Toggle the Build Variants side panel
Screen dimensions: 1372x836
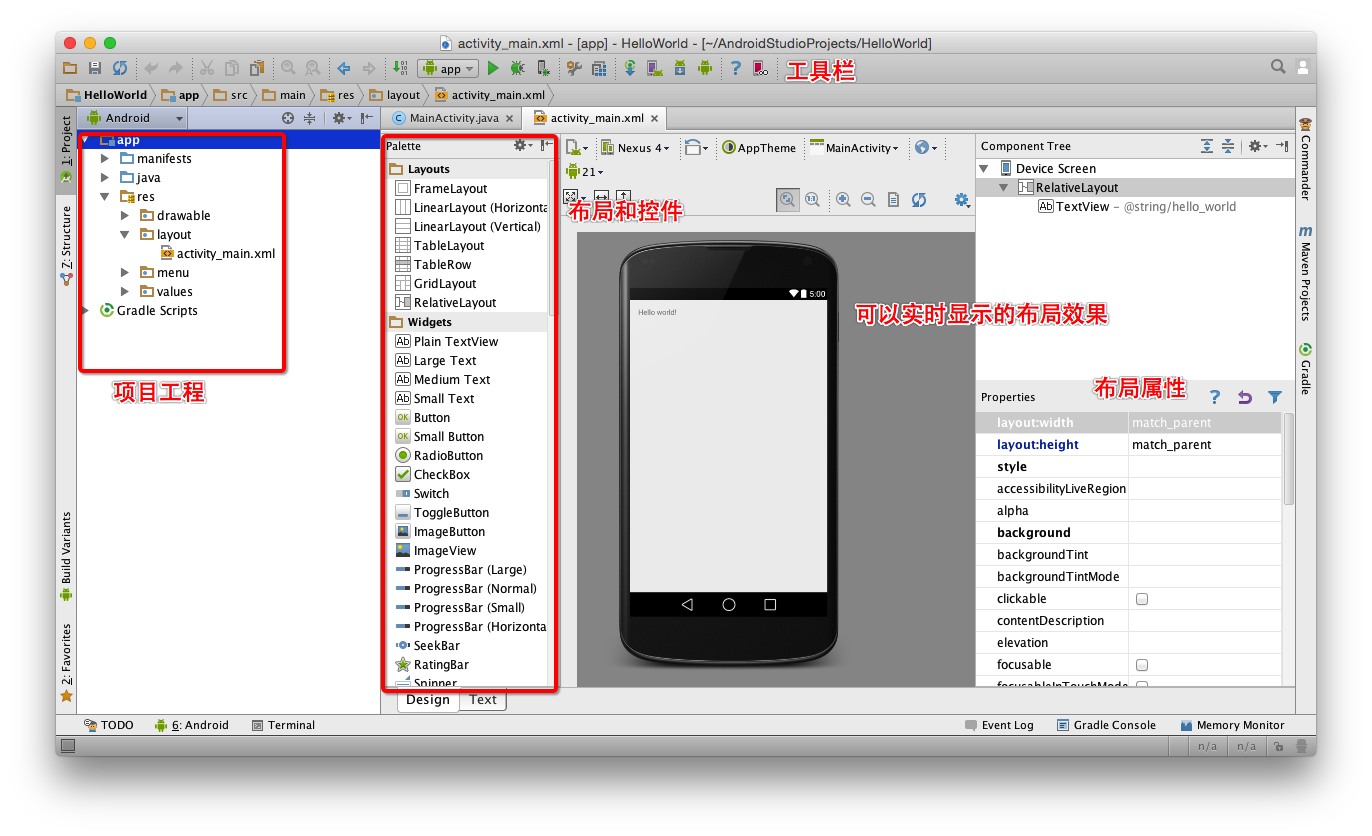click(x=66, y=555)
